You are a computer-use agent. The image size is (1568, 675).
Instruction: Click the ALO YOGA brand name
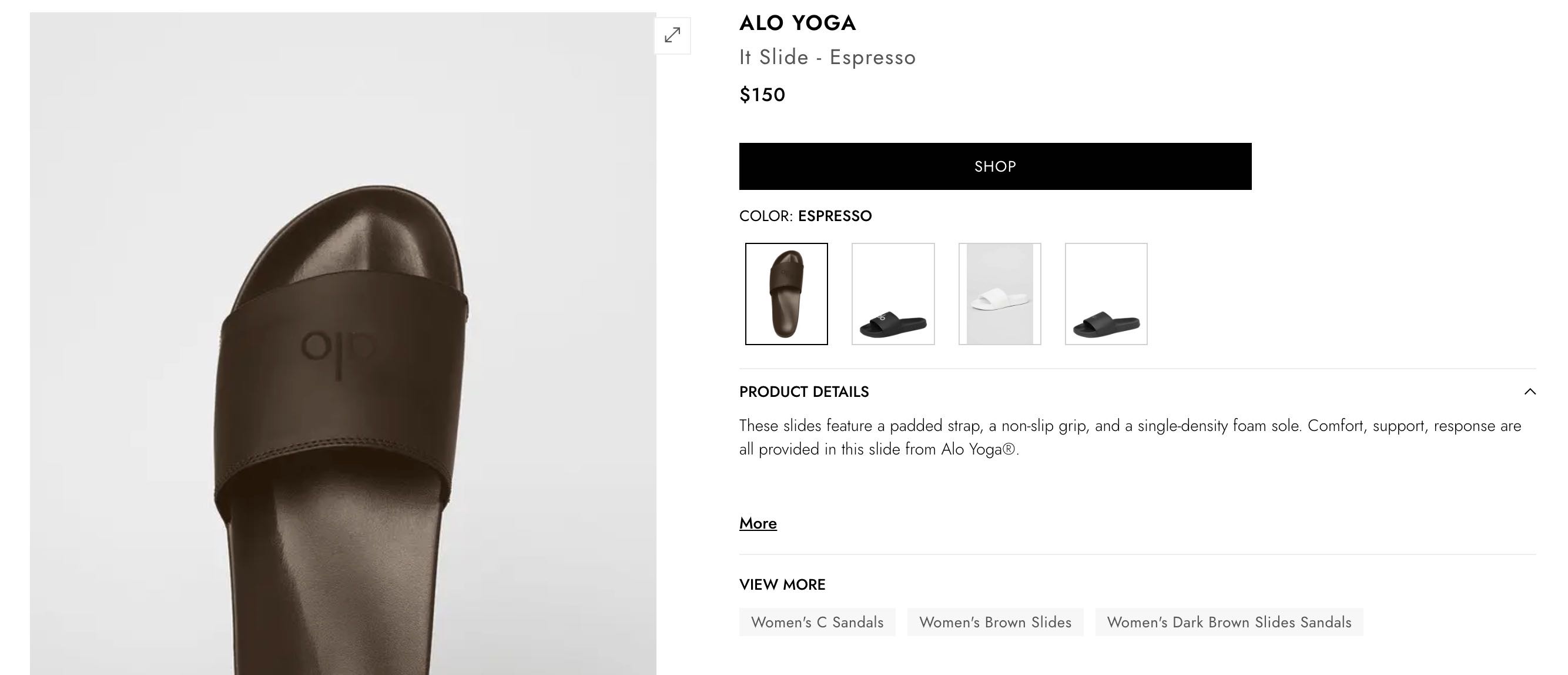tap(797, 23)
